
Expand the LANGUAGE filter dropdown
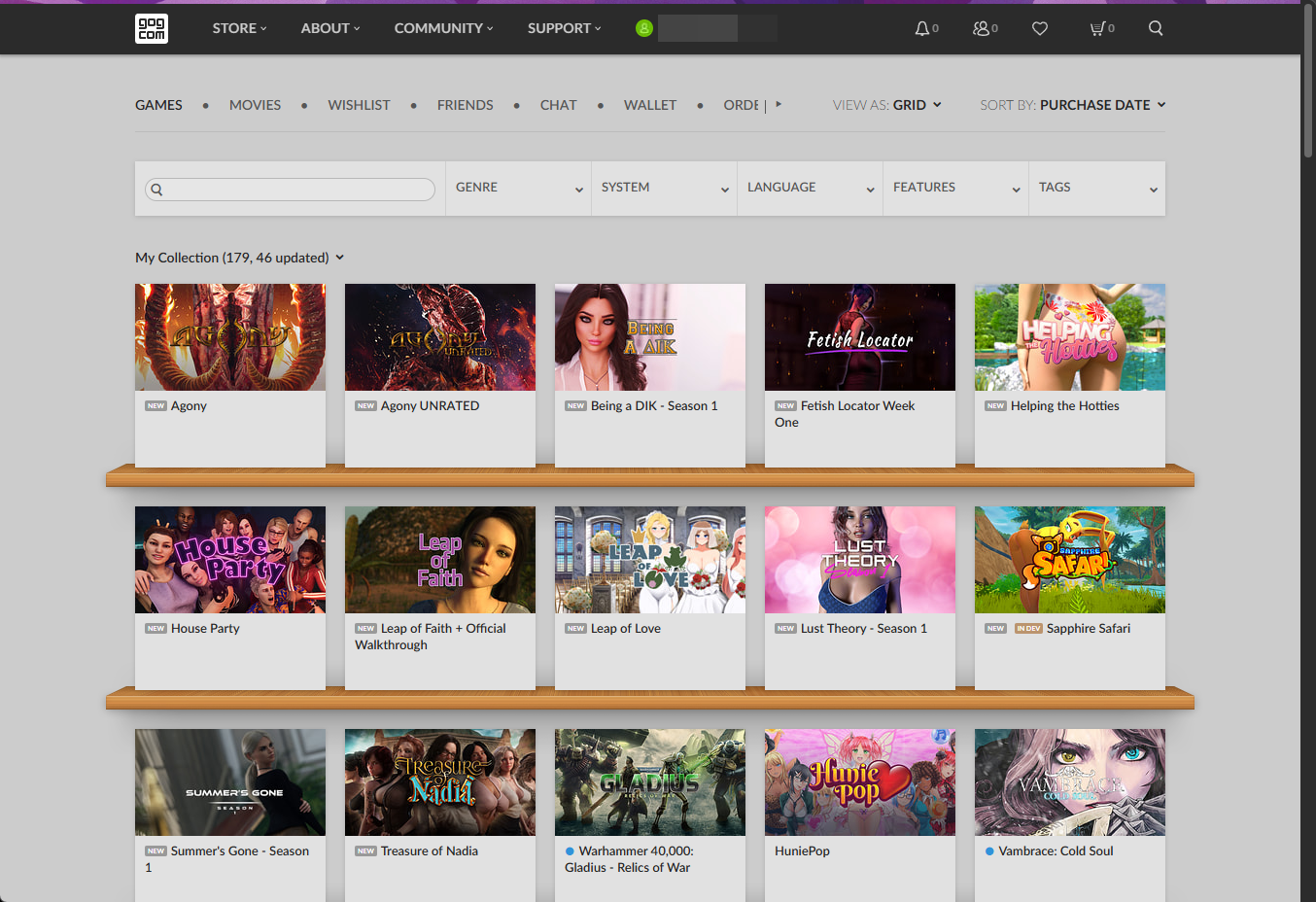click(x=810, y=188)
